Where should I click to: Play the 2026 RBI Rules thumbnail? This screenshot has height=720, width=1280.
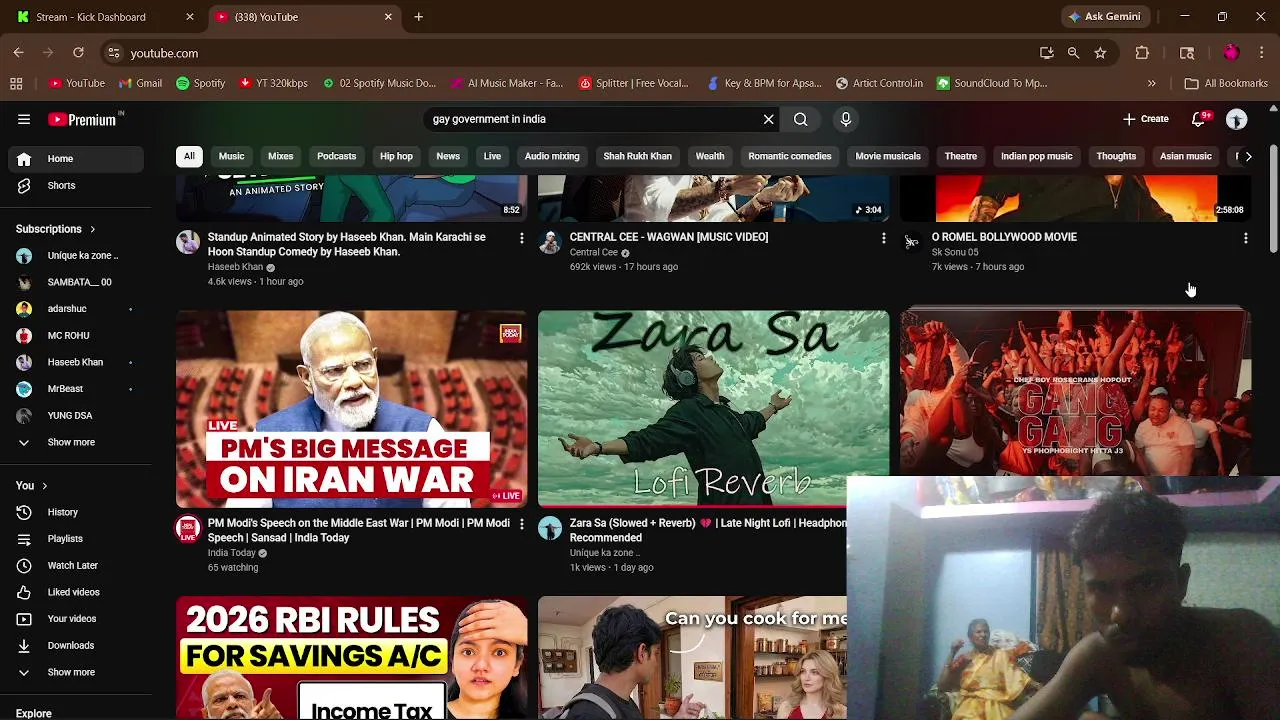click(351, 658)
